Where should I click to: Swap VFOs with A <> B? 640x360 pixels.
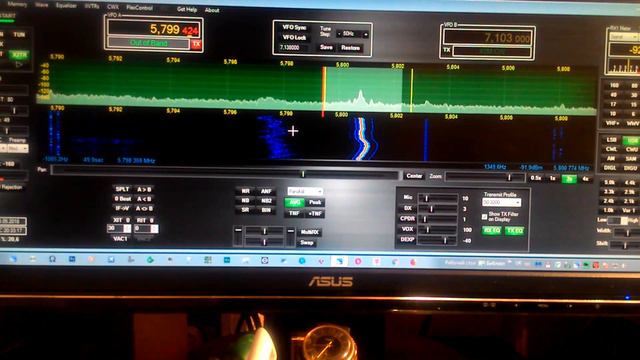pos(144,209)
